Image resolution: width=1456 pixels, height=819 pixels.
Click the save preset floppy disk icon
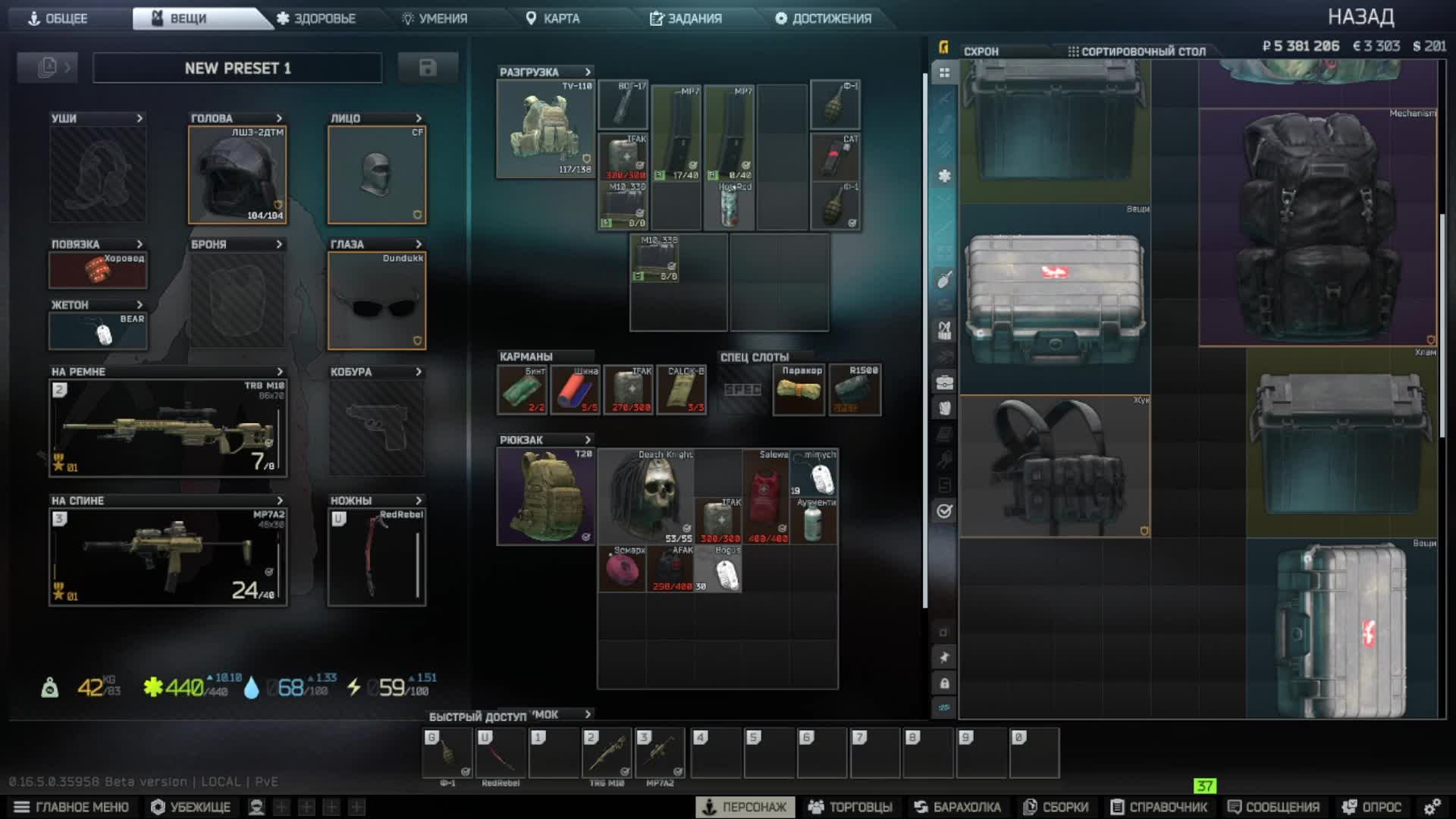coord(427,67)
